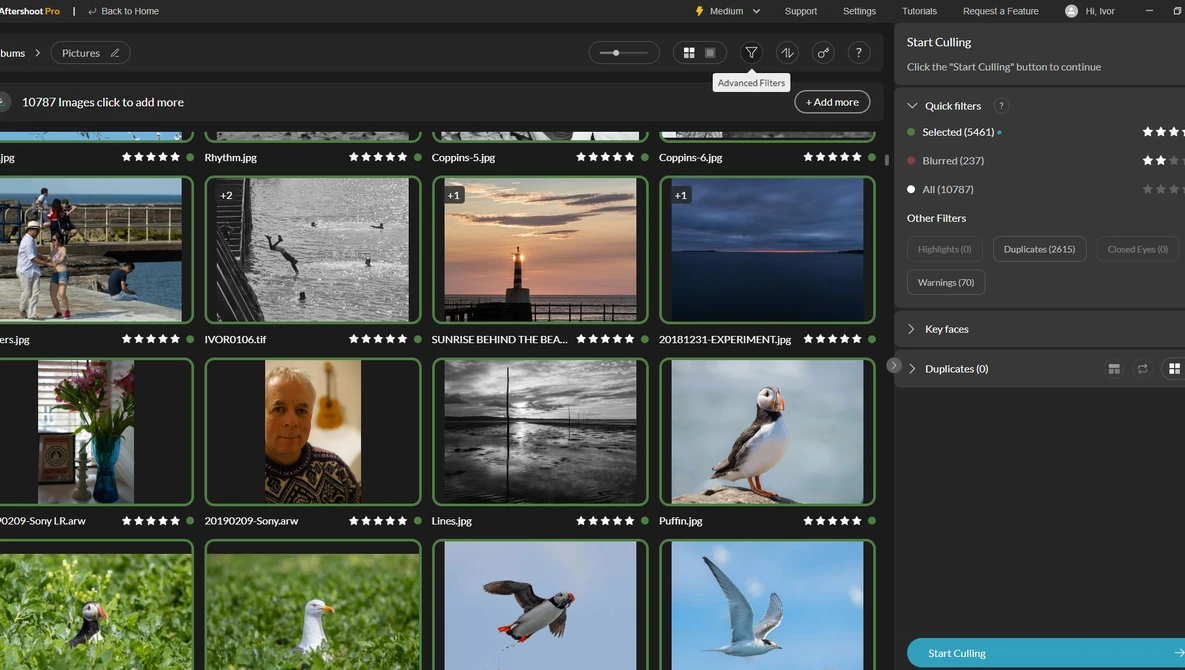The height and width of the screenshot is (670, 1185).
Task: Click the +1 badge on 20181231-EXPERIMENT image
Action: (680, 195)
